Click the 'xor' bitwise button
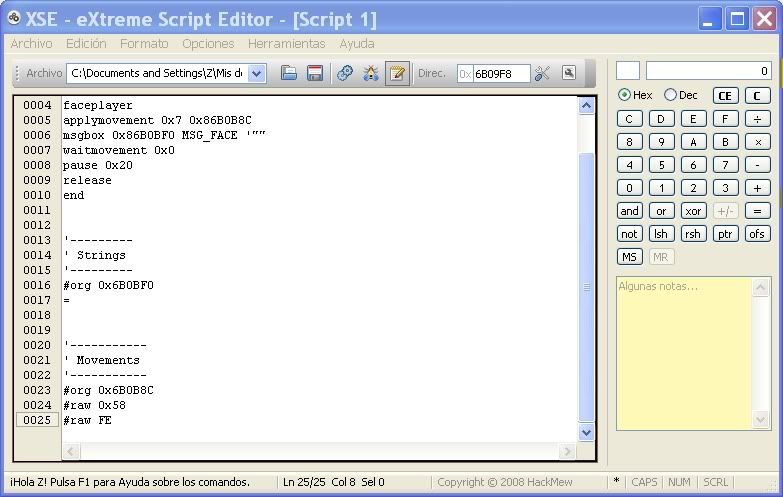This screenshot has height=497, width=783. coord(693,211)
